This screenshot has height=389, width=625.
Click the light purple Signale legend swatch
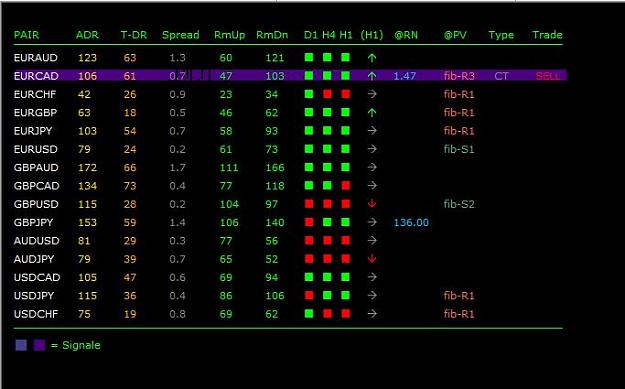(21, 345)
